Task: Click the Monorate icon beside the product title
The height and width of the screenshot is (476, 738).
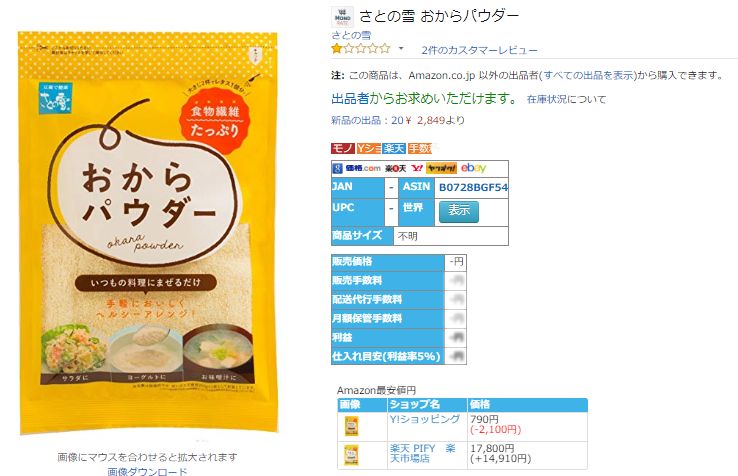Action: coord(342,17)
